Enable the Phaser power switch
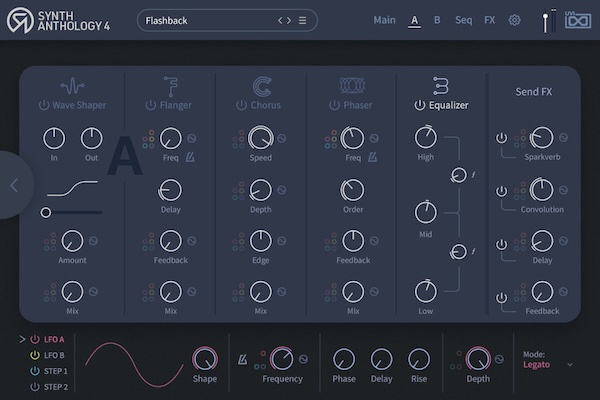 click(334, 105)
